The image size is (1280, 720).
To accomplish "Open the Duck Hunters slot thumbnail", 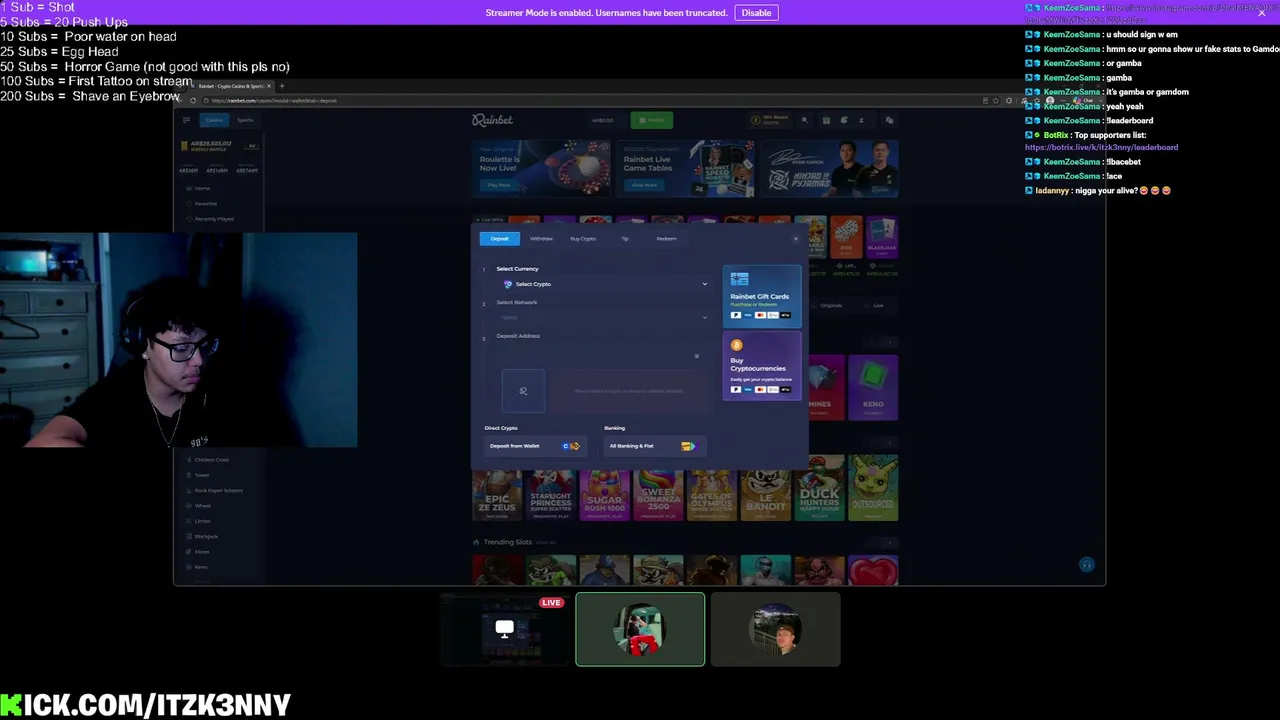I will point(819,488).
